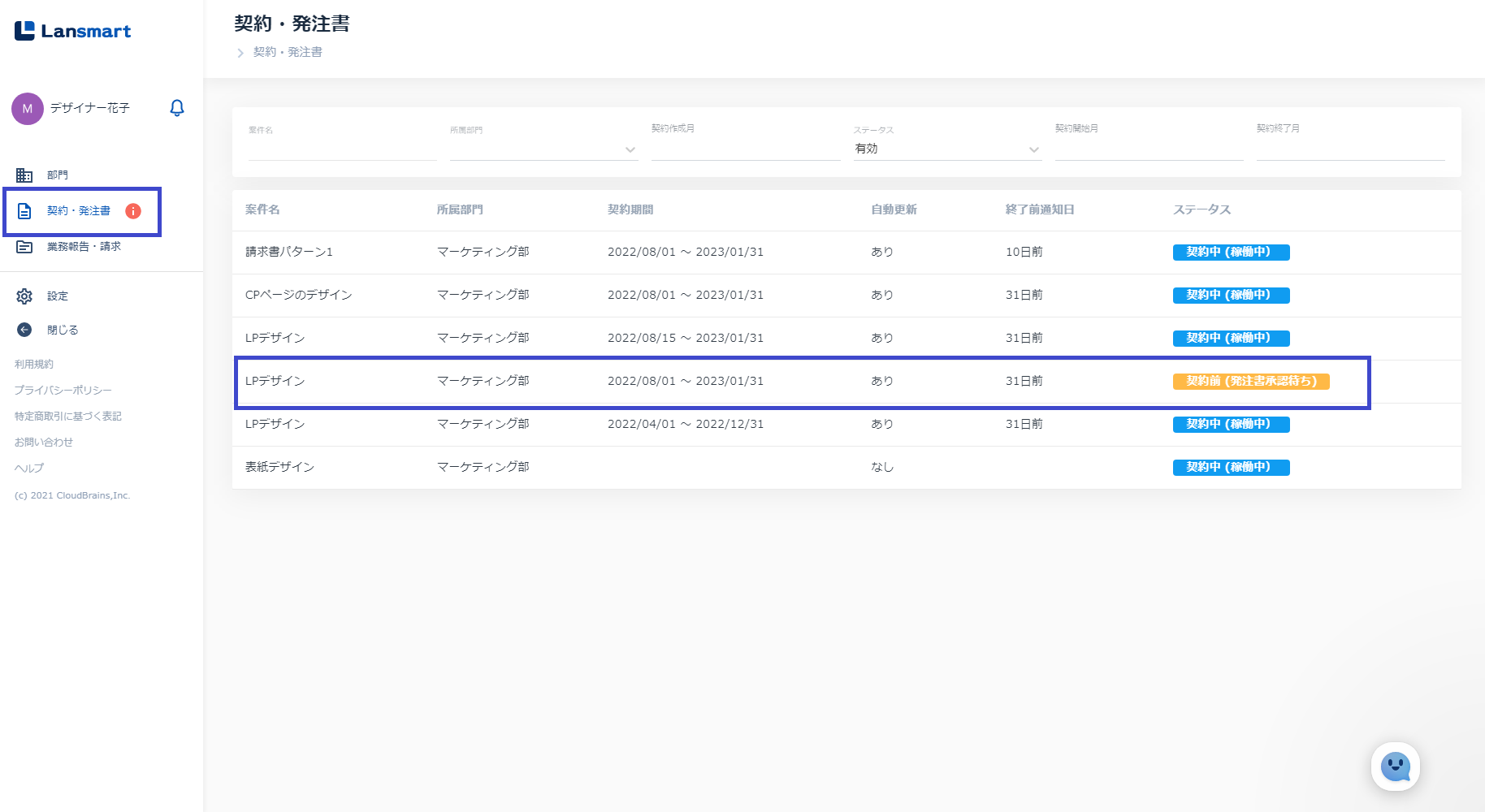Open the 利用規約 link

(34, 365)
